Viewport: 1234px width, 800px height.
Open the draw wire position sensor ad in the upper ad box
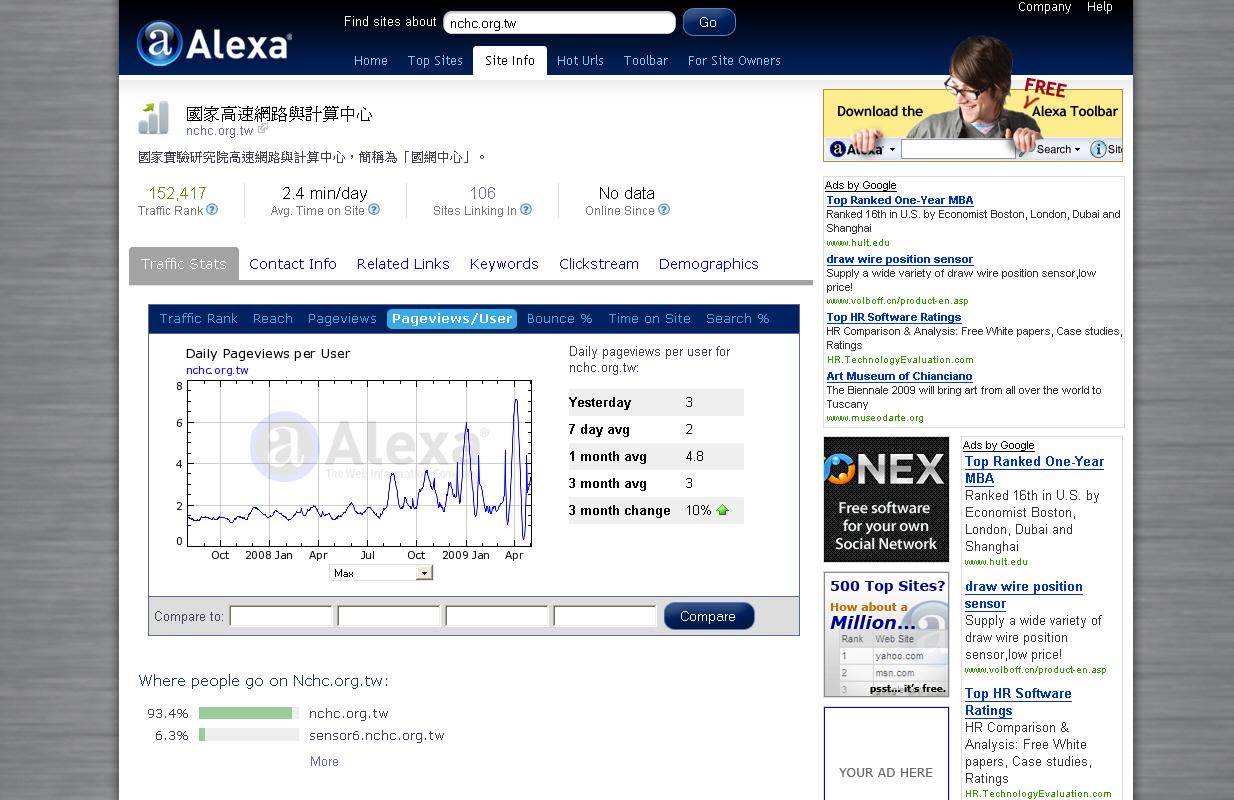coord(900,259)
